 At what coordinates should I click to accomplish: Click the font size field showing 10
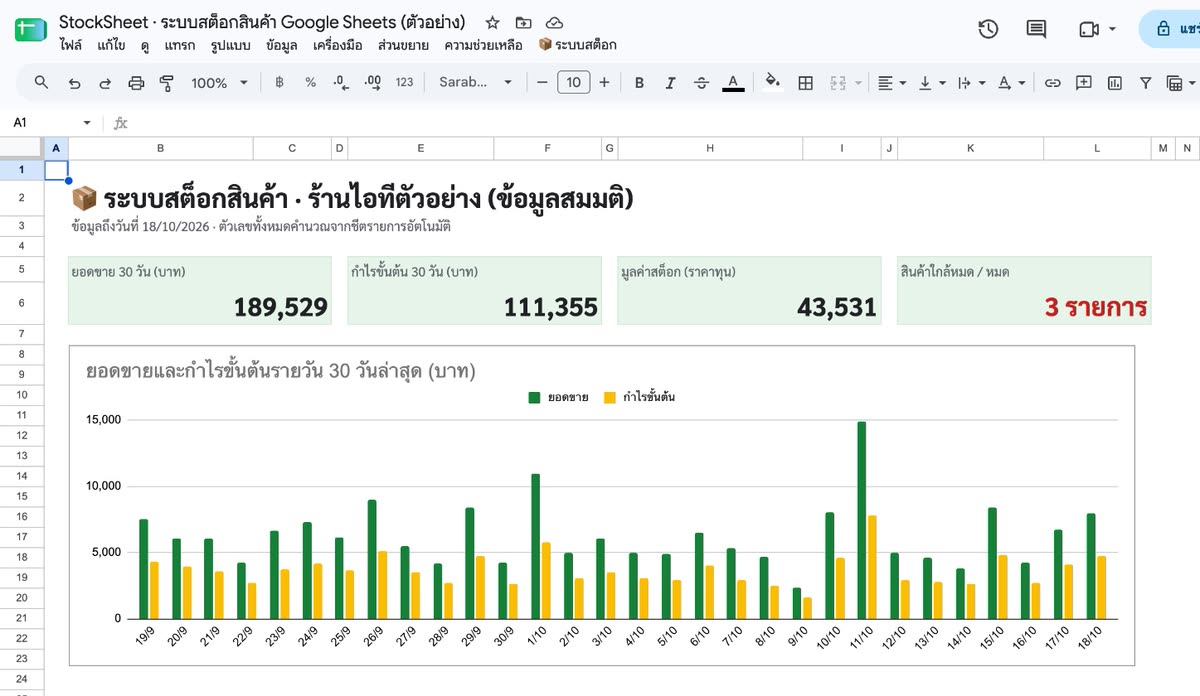click(x=573, y=83)
